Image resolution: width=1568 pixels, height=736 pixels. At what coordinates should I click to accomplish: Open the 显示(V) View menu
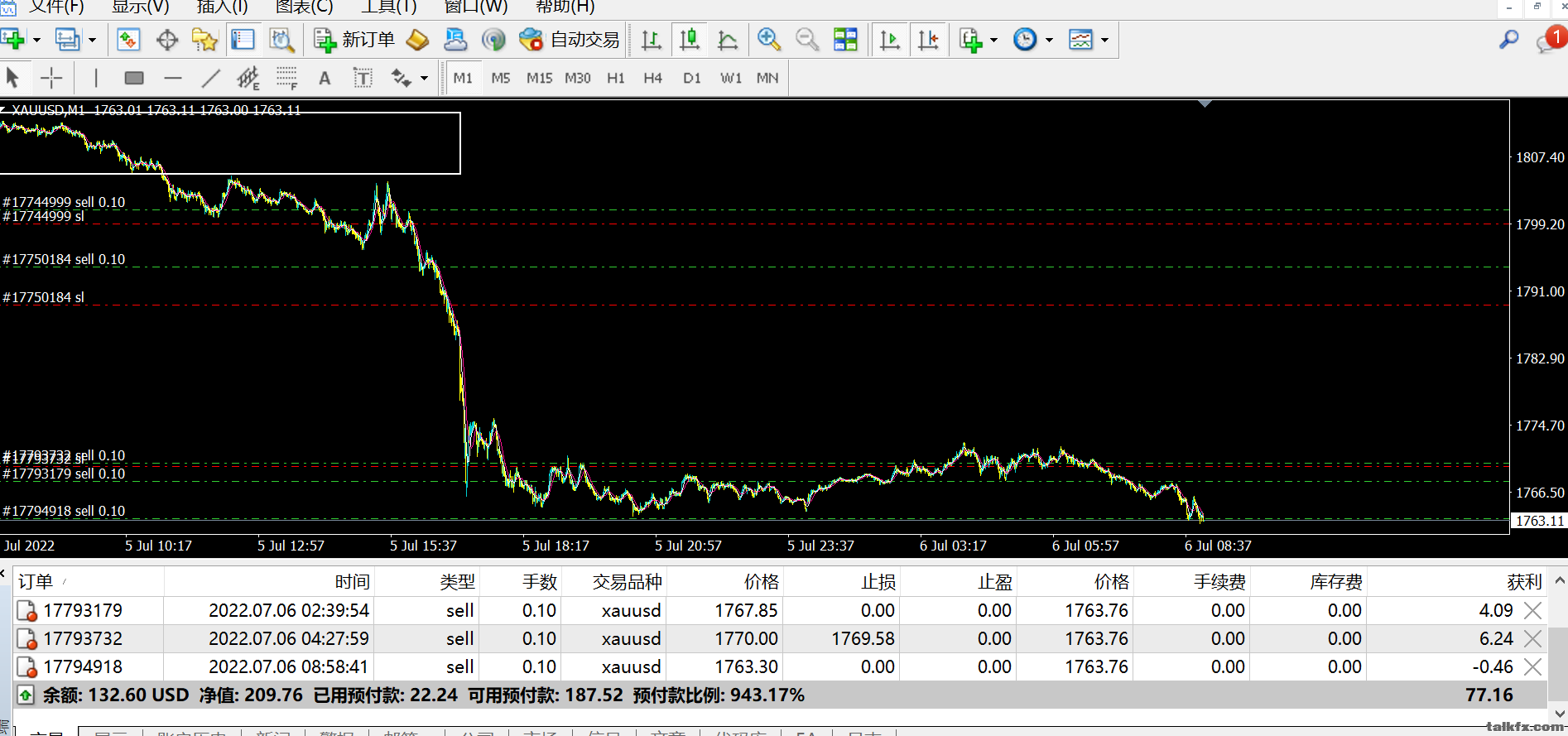coord(141,7)
